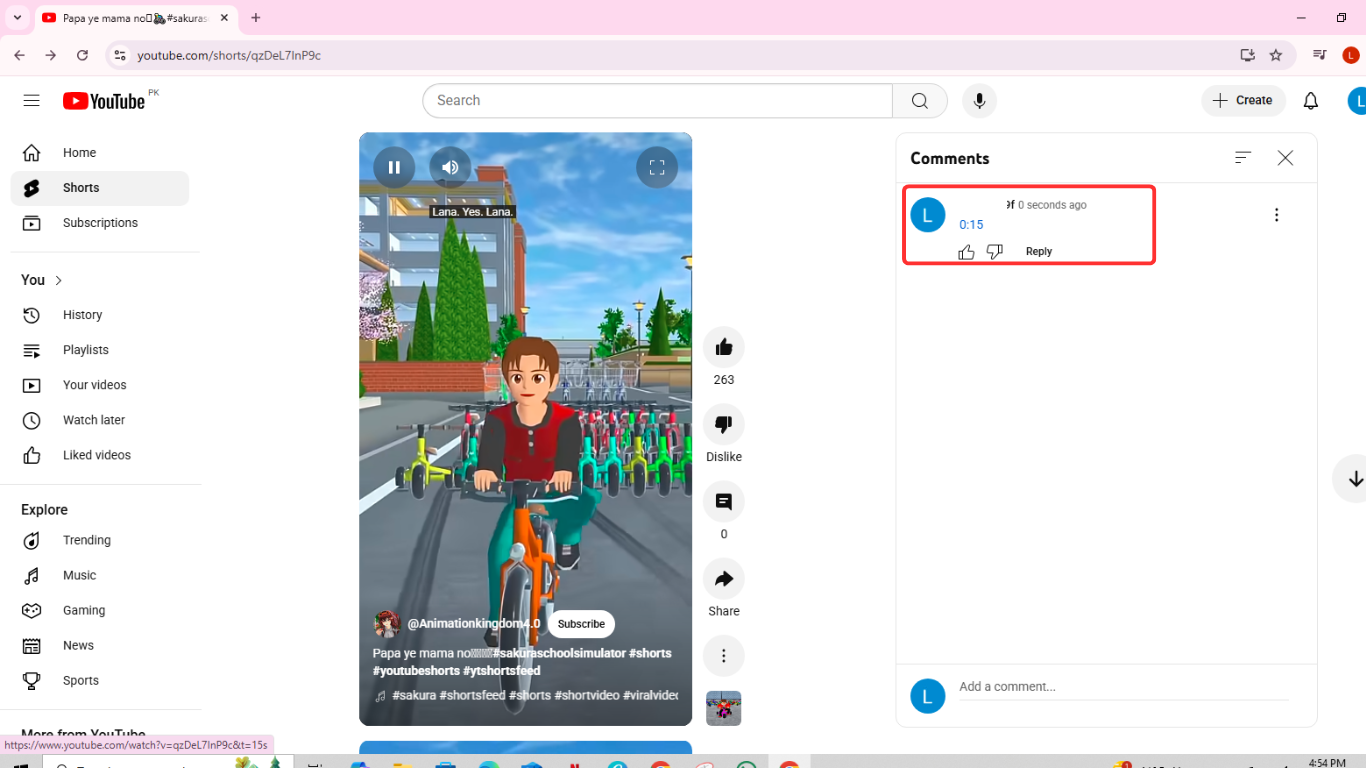This screenshot has width=1366, height=768.
Task: Like the comment posted 0 seconds ago
Action: (x=966, y=252)
